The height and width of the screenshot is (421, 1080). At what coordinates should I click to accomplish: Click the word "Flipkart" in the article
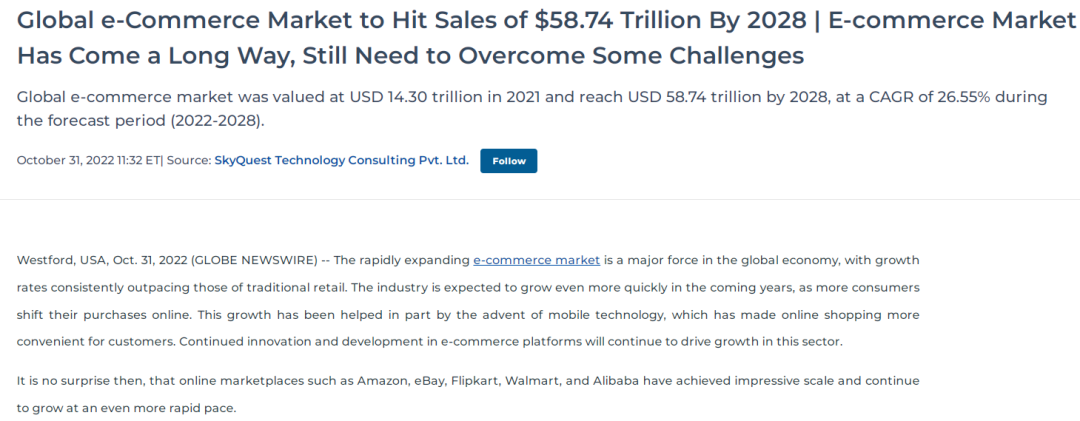pos(476,381)
